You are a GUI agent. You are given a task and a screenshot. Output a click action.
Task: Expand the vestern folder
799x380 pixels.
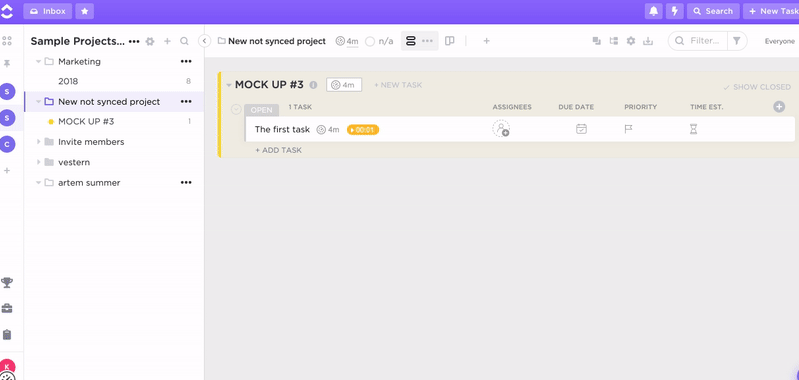click(38, 162)
